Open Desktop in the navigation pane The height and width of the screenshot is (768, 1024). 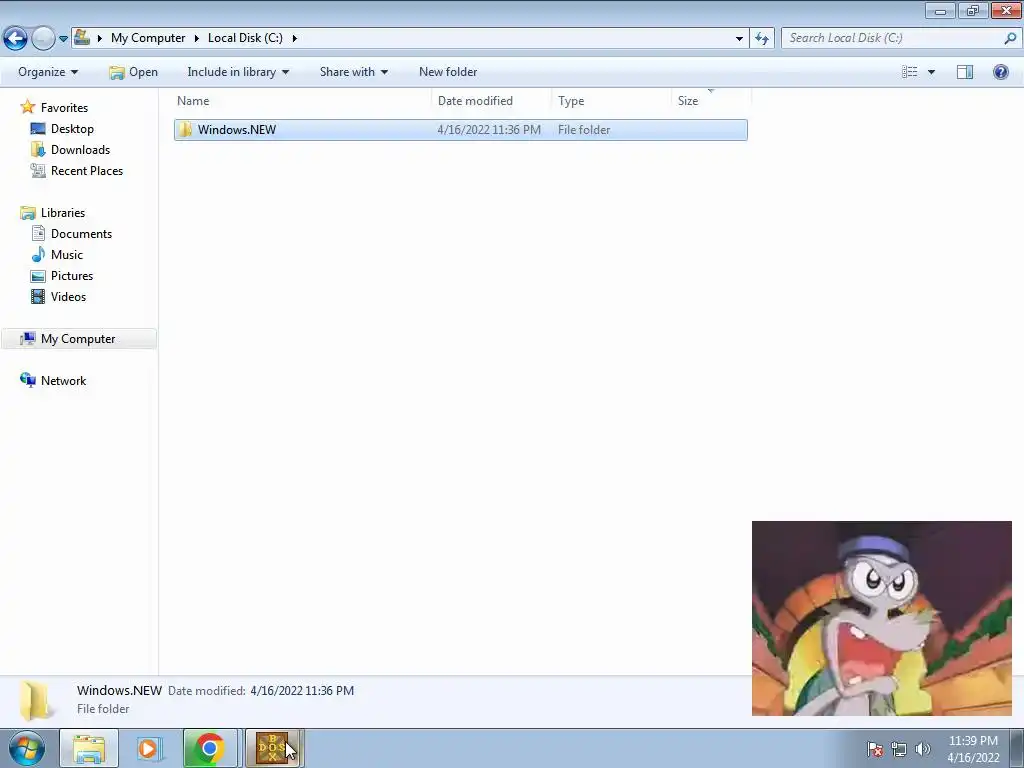click(72, 129)
